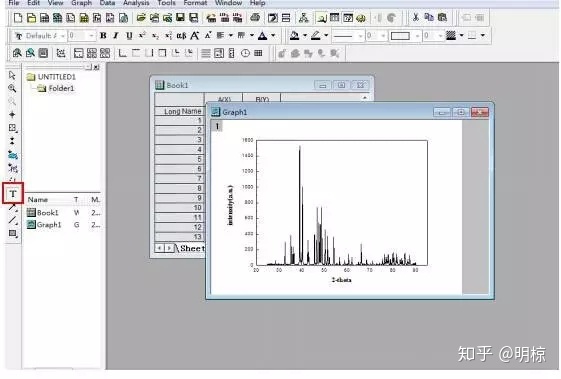Click the font color A swatch
Screen dimensions: 561x379
(x=263, y=35)
